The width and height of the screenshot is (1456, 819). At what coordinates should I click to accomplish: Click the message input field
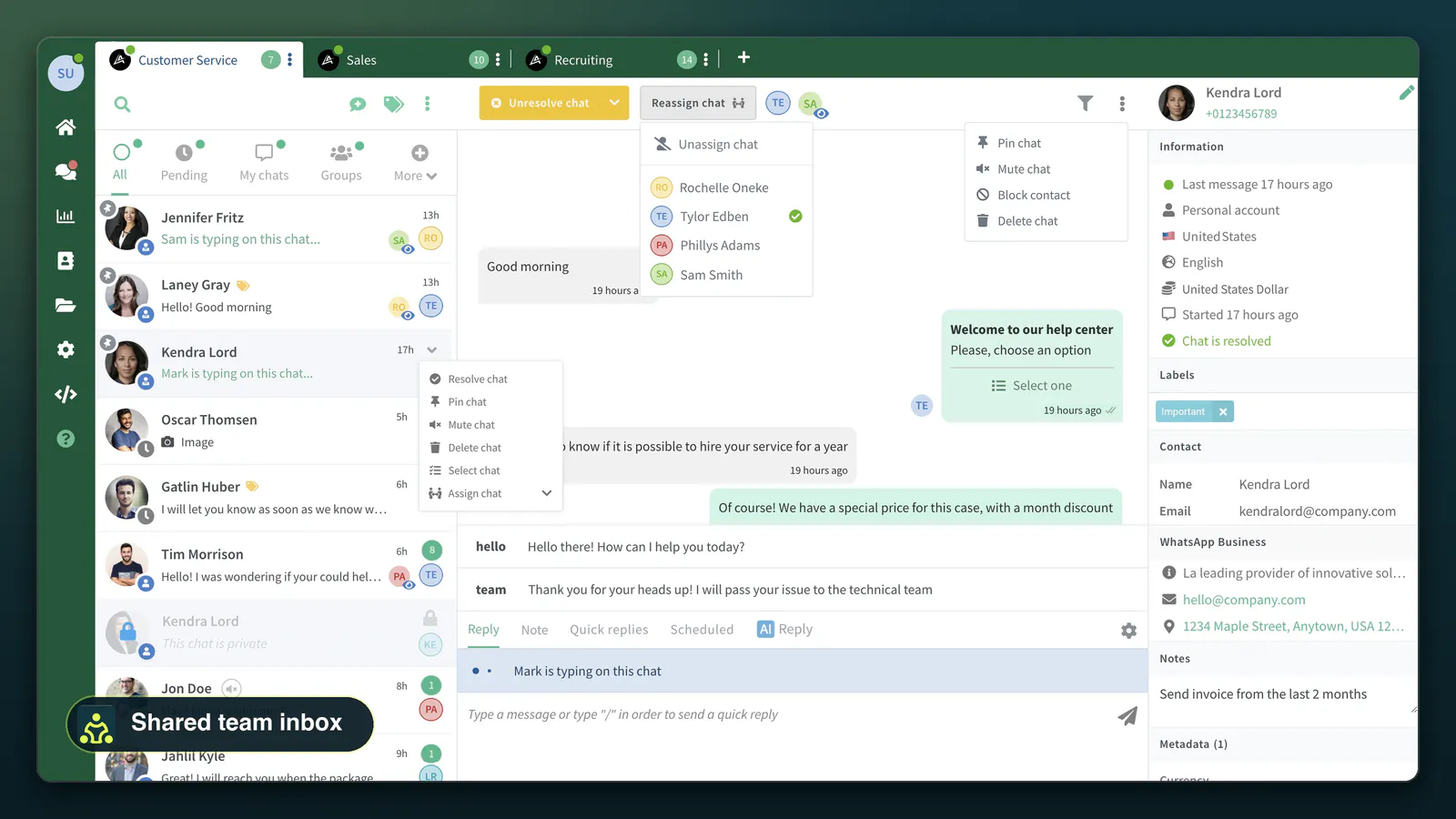tap(787, 715)
